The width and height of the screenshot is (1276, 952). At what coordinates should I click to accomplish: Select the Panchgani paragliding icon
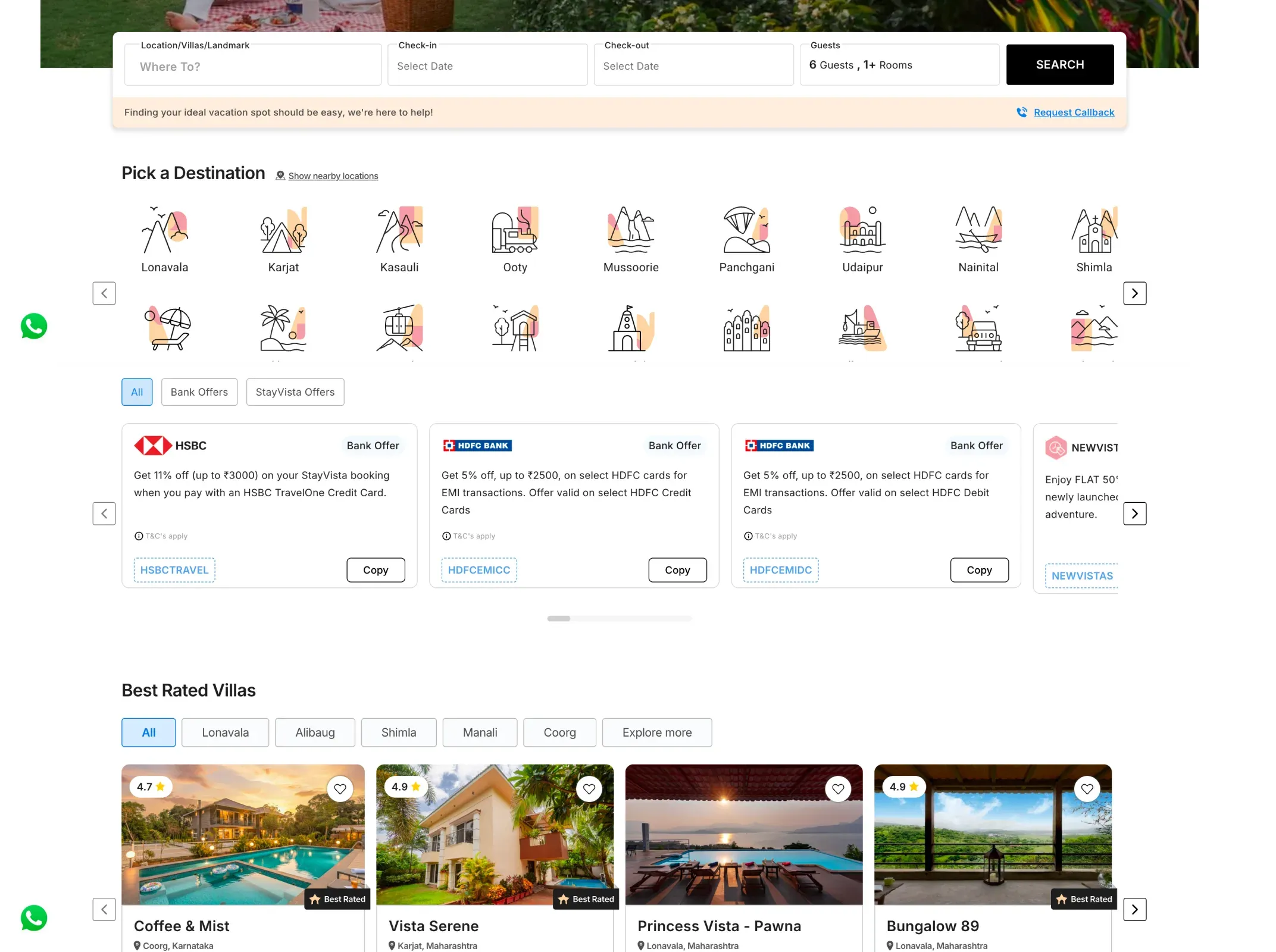(x=747, y=230)
